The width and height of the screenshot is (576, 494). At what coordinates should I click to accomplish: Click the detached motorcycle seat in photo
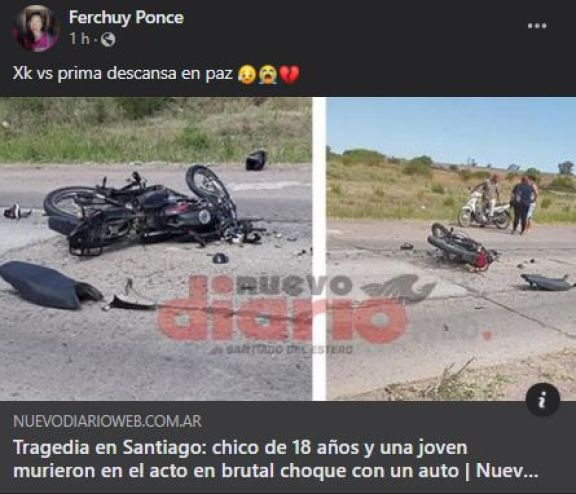pos(50,284)
